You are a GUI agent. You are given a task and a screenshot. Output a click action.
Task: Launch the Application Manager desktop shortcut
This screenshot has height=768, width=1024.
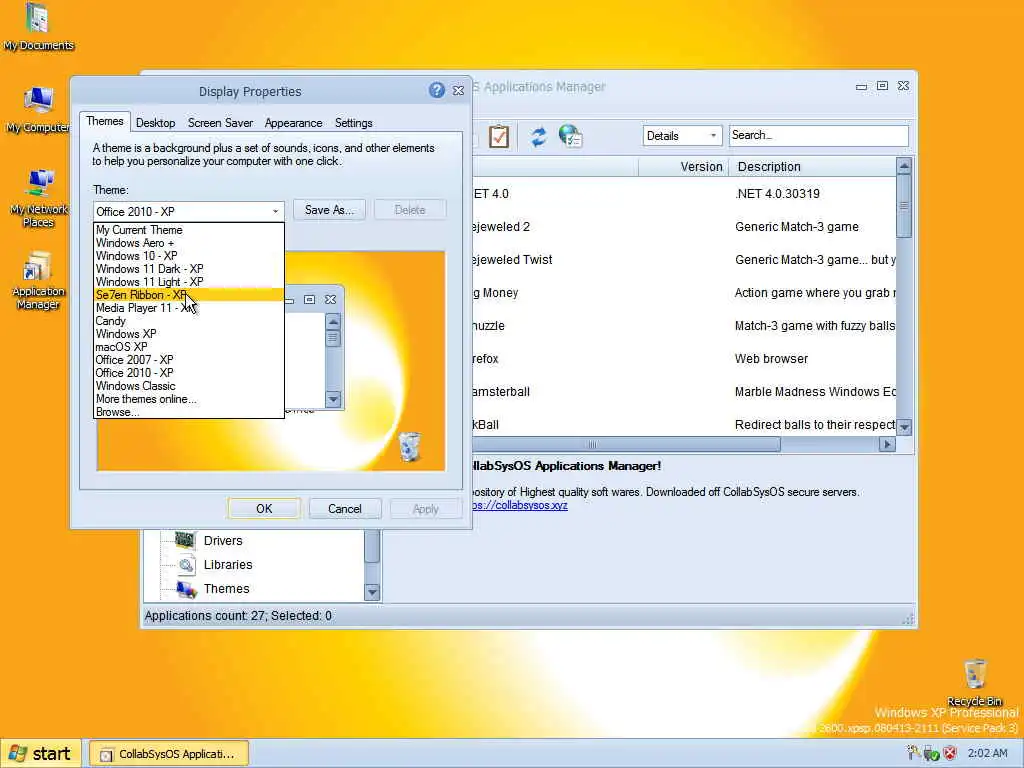coord(38,280)
